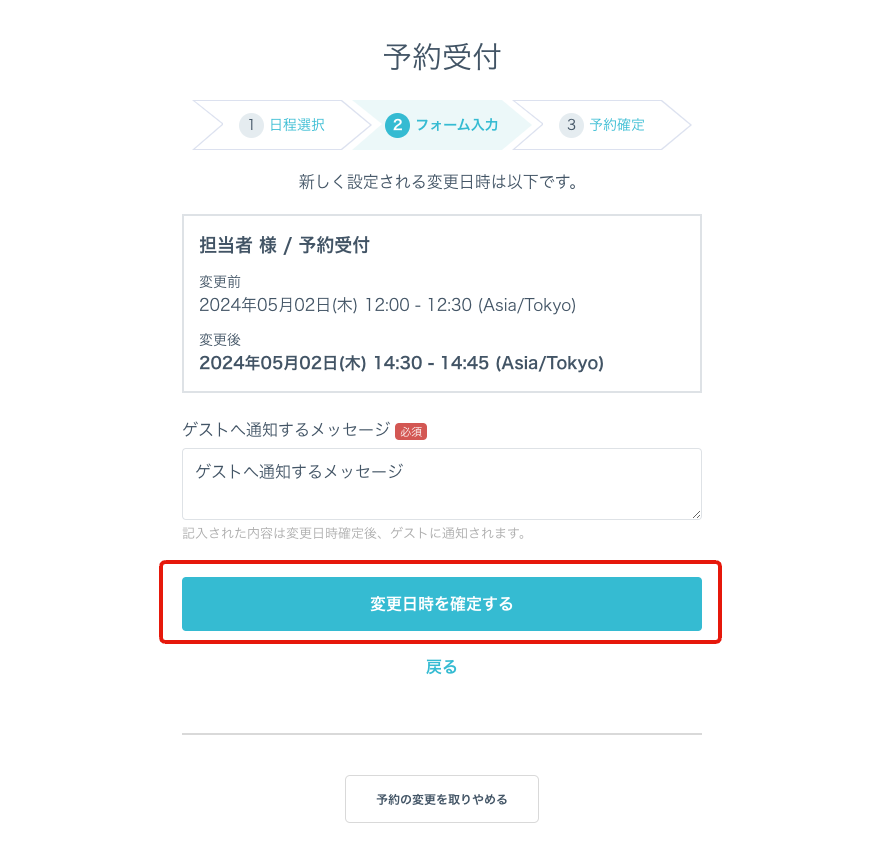Click the textarea resize handle corner
Image resolution: width=877 pixels, height=850 pixels.
696,514
